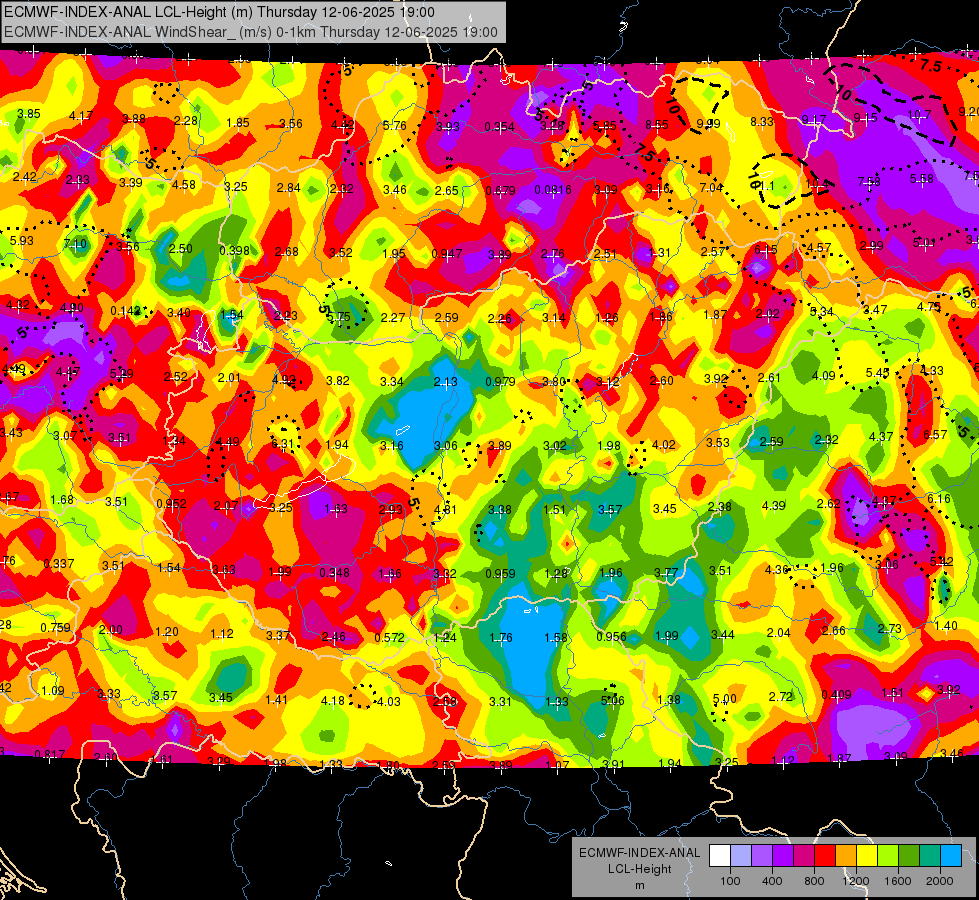The height and width of the screenshot is (900, 979).
Task: Click the wind shear value 5.75
Action: (338, 317)
